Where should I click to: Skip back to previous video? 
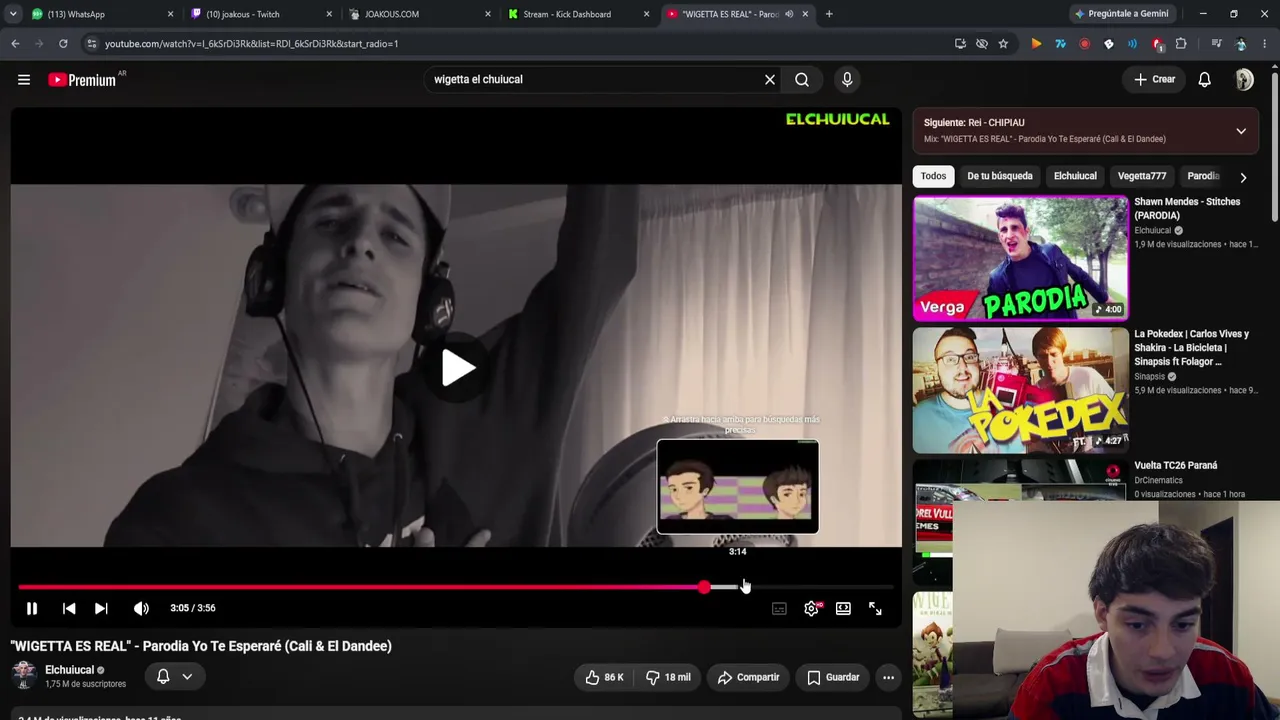69,608
